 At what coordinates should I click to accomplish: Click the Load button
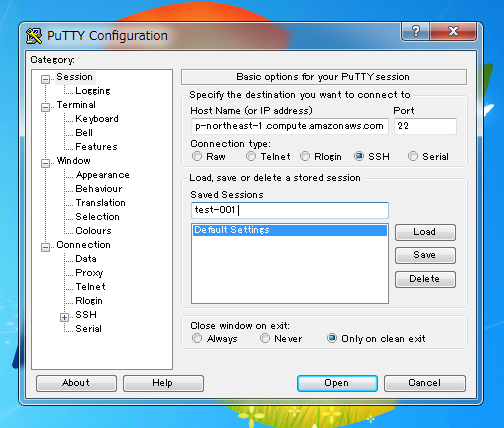coord(425,232)
